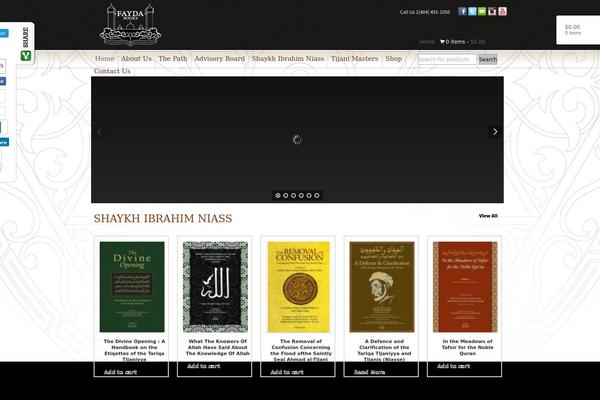Select the second slideshow dot

(x=285, y=195)
